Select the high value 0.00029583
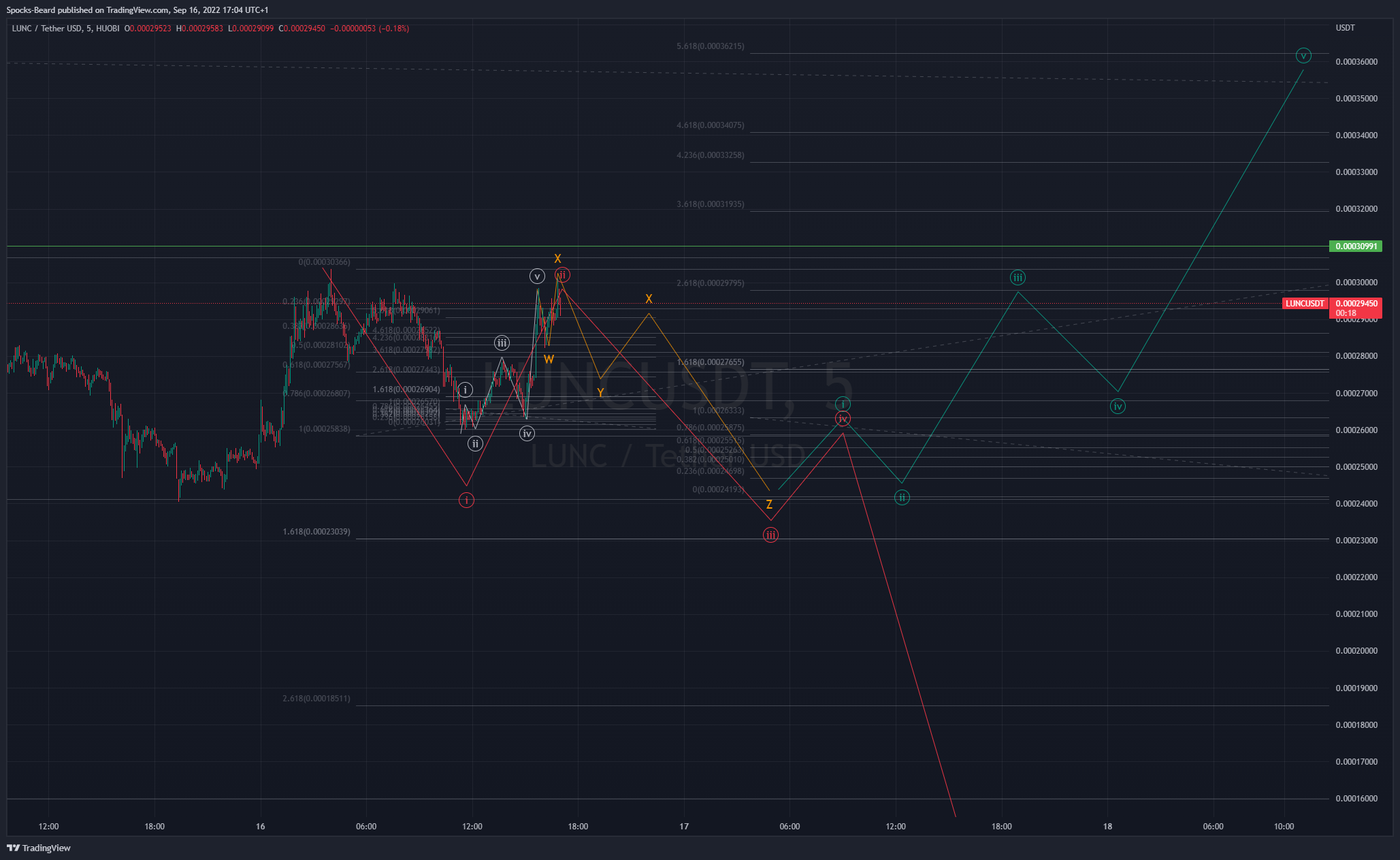 [203, 29]
